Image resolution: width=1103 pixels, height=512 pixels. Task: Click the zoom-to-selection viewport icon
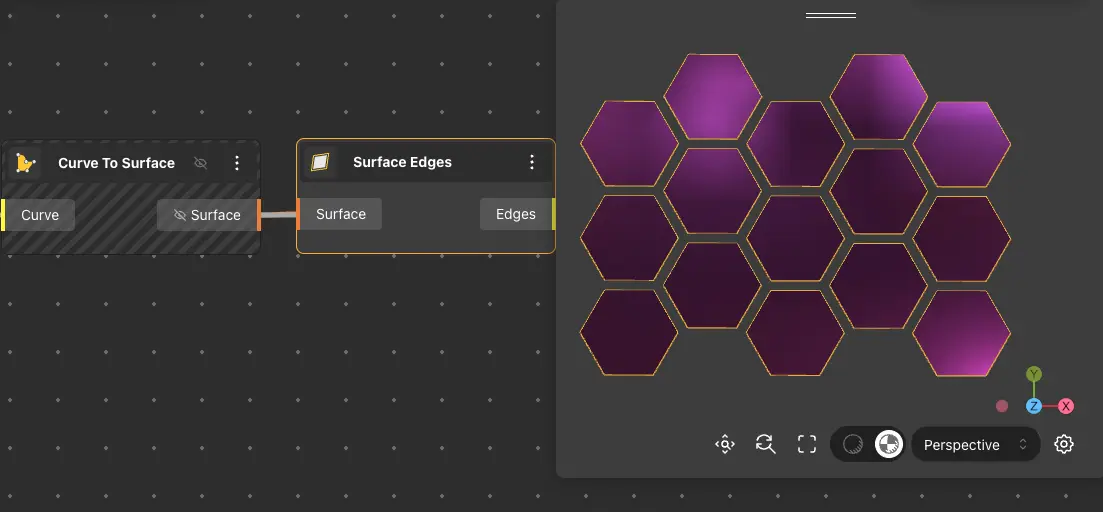click(725, 444)
